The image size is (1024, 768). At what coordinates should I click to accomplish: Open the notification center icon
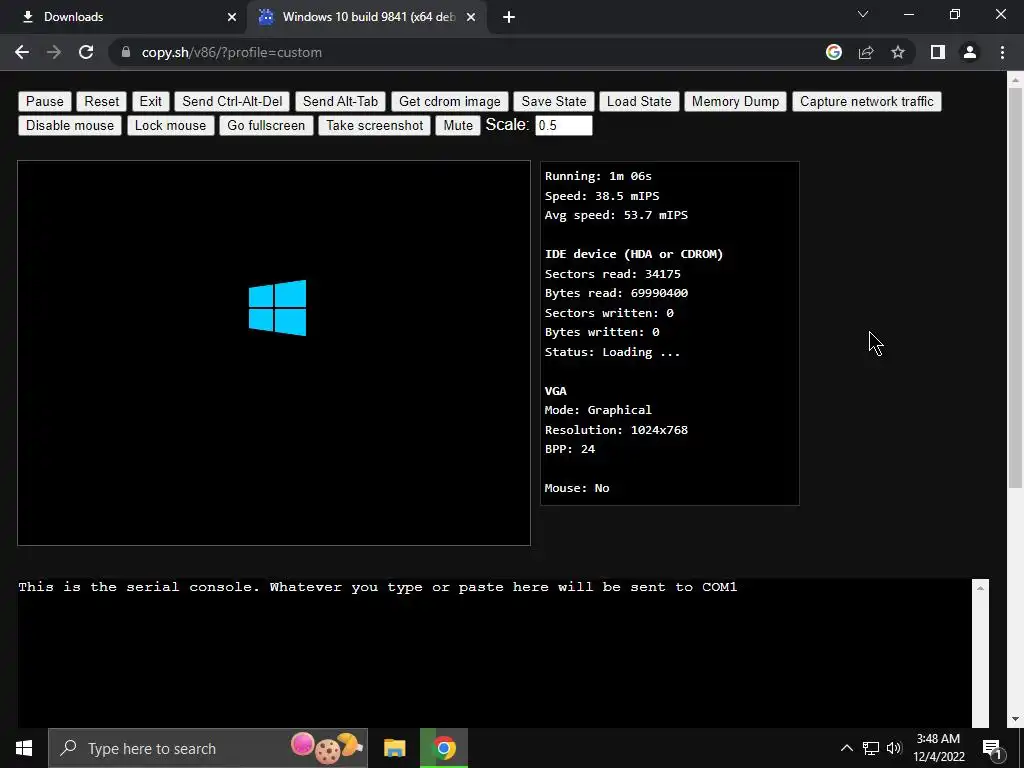point(991,748)
